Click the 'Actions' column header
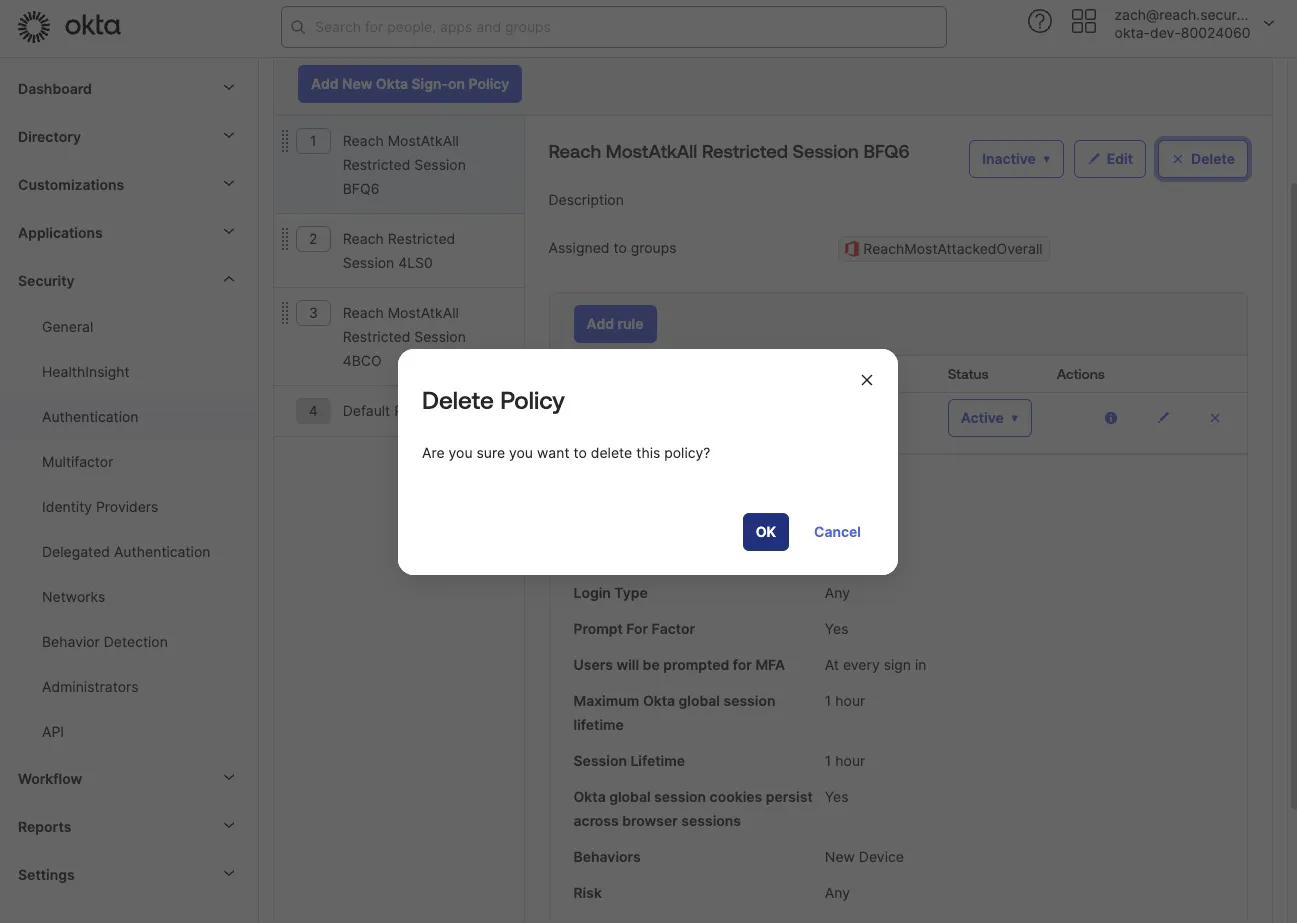This screenshot has width=1297, height=923. click(1080, 374)
